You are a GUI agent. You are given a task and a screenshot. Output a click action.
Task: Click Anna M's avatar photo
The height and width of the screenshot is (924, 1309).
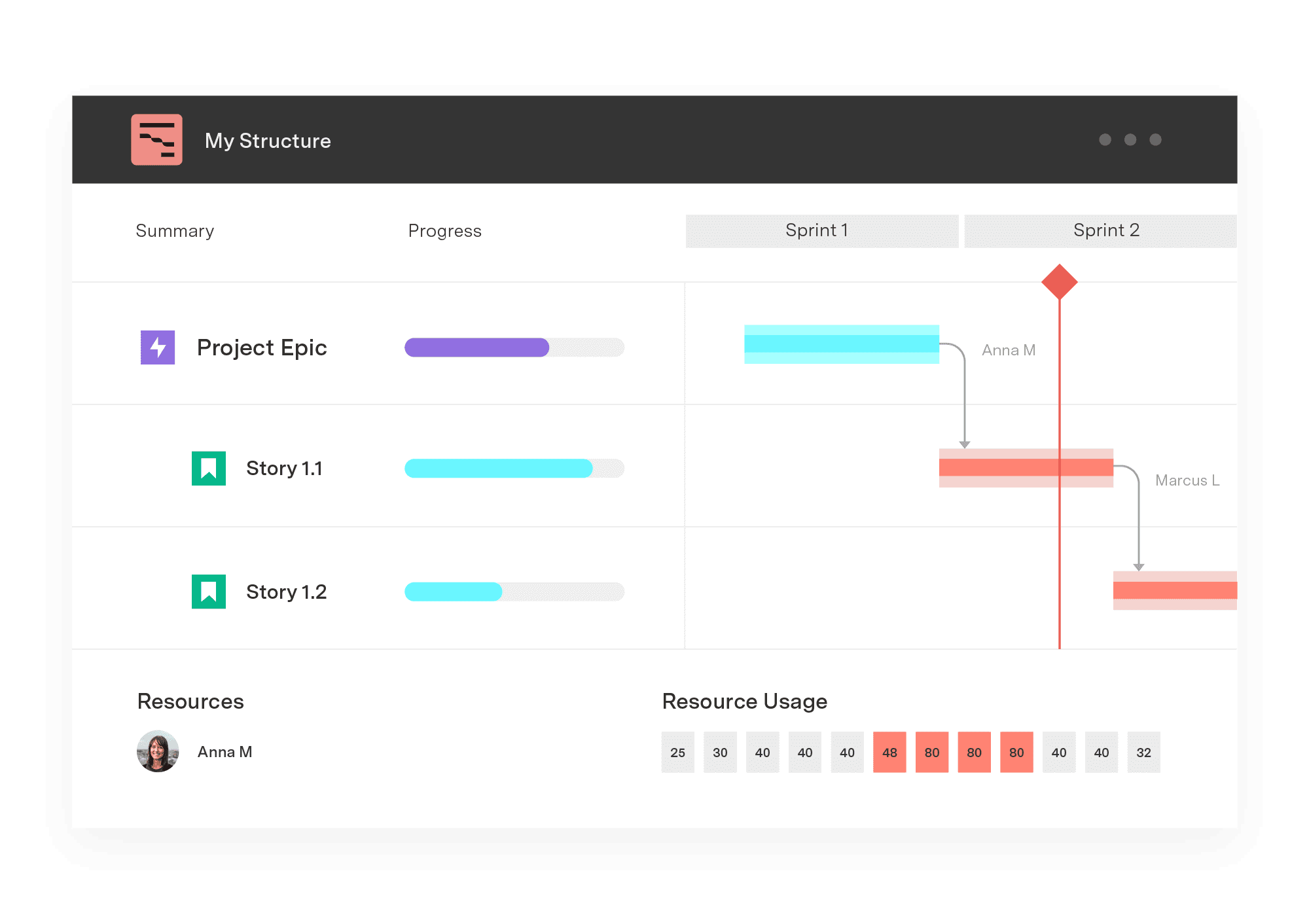(x=158, y=751)
